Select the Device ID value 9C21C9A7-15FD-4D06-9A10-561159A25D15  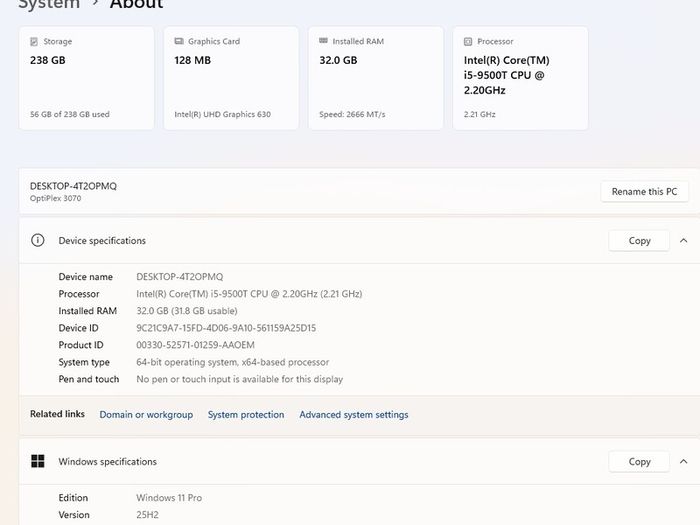(226, 328)
